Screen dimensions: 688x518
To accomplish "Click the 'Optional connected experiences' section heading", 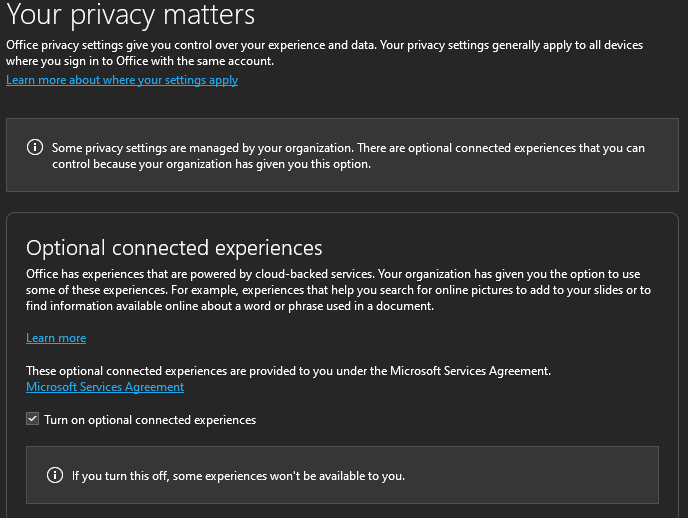I will click(x=174, y=248).
